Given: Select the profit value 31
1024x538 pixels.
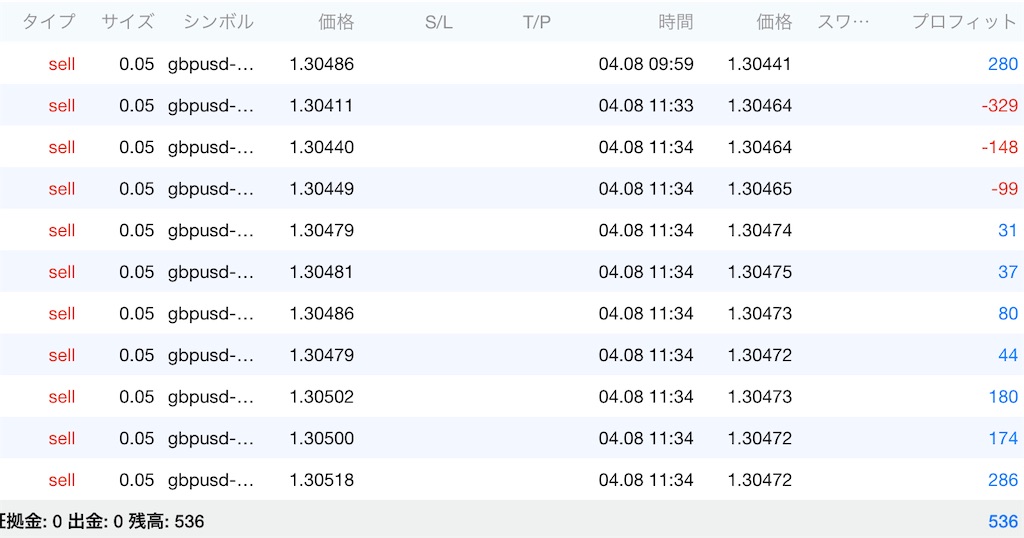Looking at the screenshot, I should coord(1008,230).
